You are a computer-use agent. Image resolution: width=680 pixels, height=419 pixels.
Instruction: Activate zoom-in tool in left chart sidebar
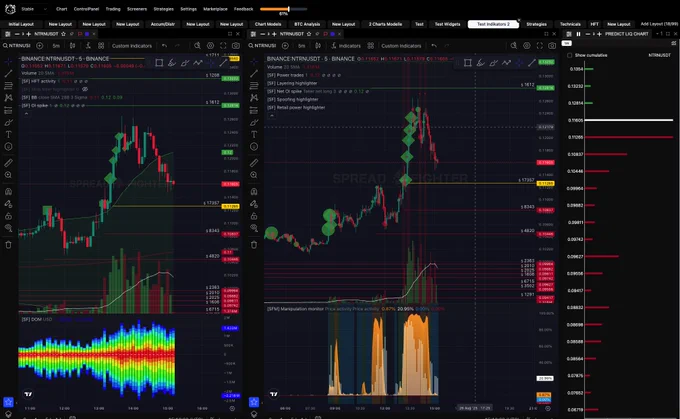point(8,175)
